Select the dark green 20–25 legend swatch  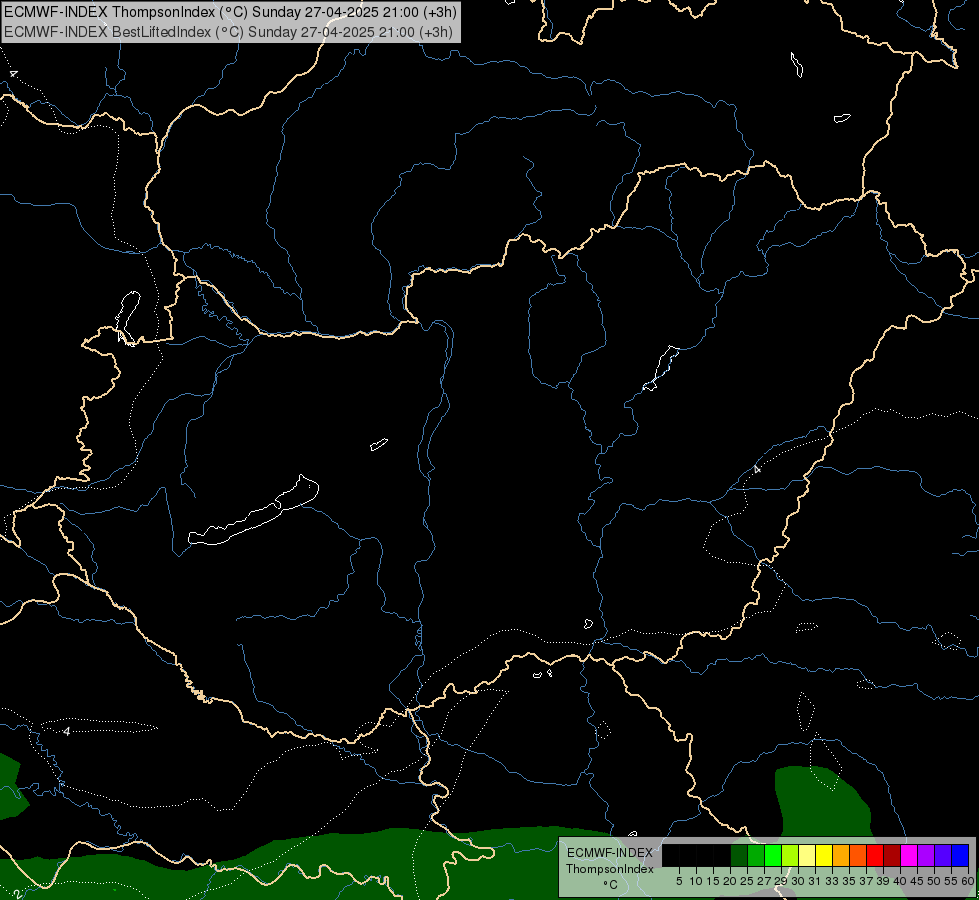pos(739,856)
